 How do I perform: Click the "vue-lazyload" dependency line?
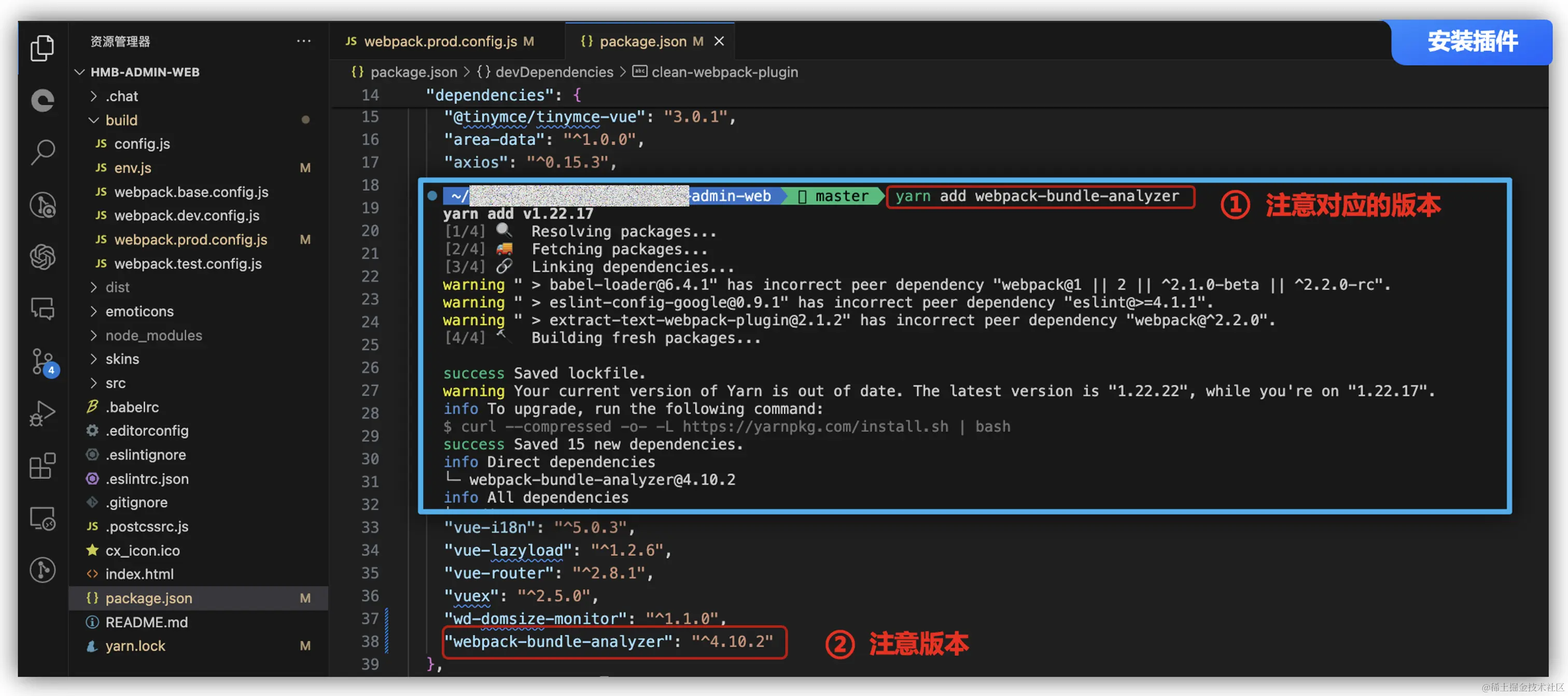click(557, 550)
